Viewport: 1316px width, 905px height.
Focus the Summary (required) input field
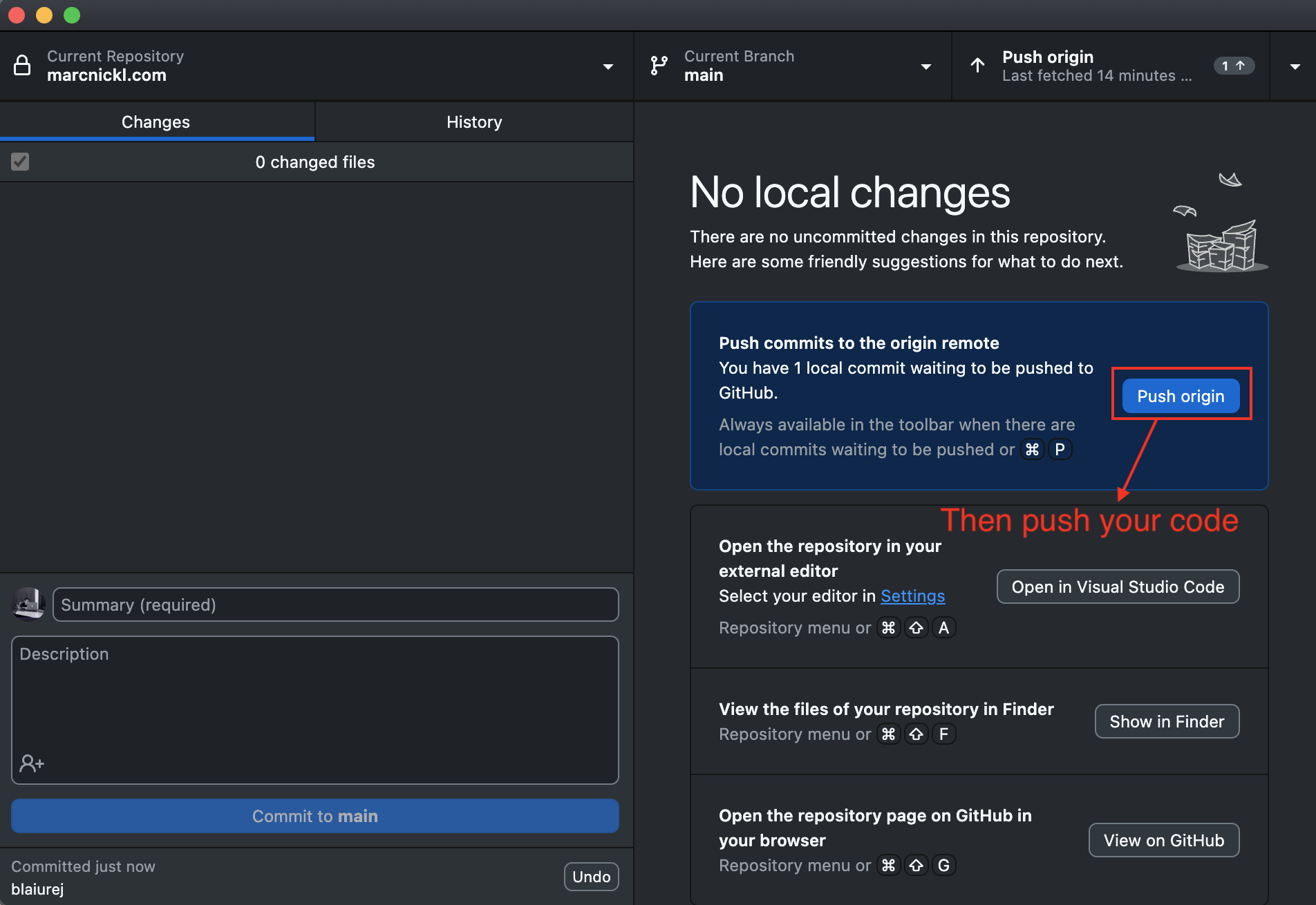click(x=336, y=604)
